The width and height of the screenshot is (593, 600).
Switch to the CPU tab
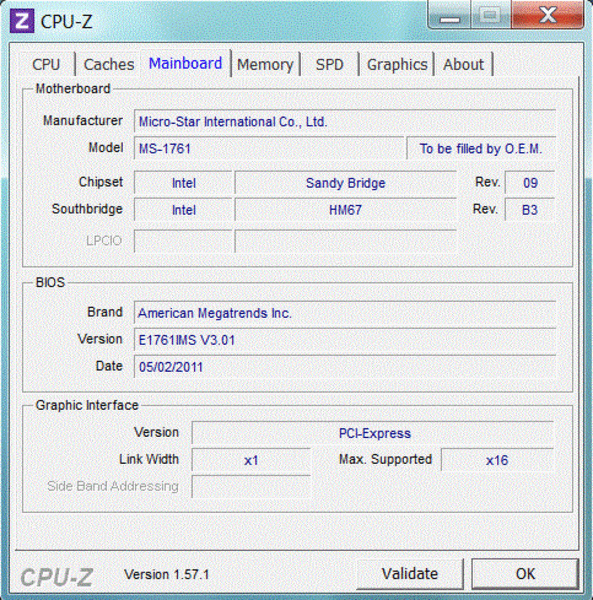click(46, 64)
